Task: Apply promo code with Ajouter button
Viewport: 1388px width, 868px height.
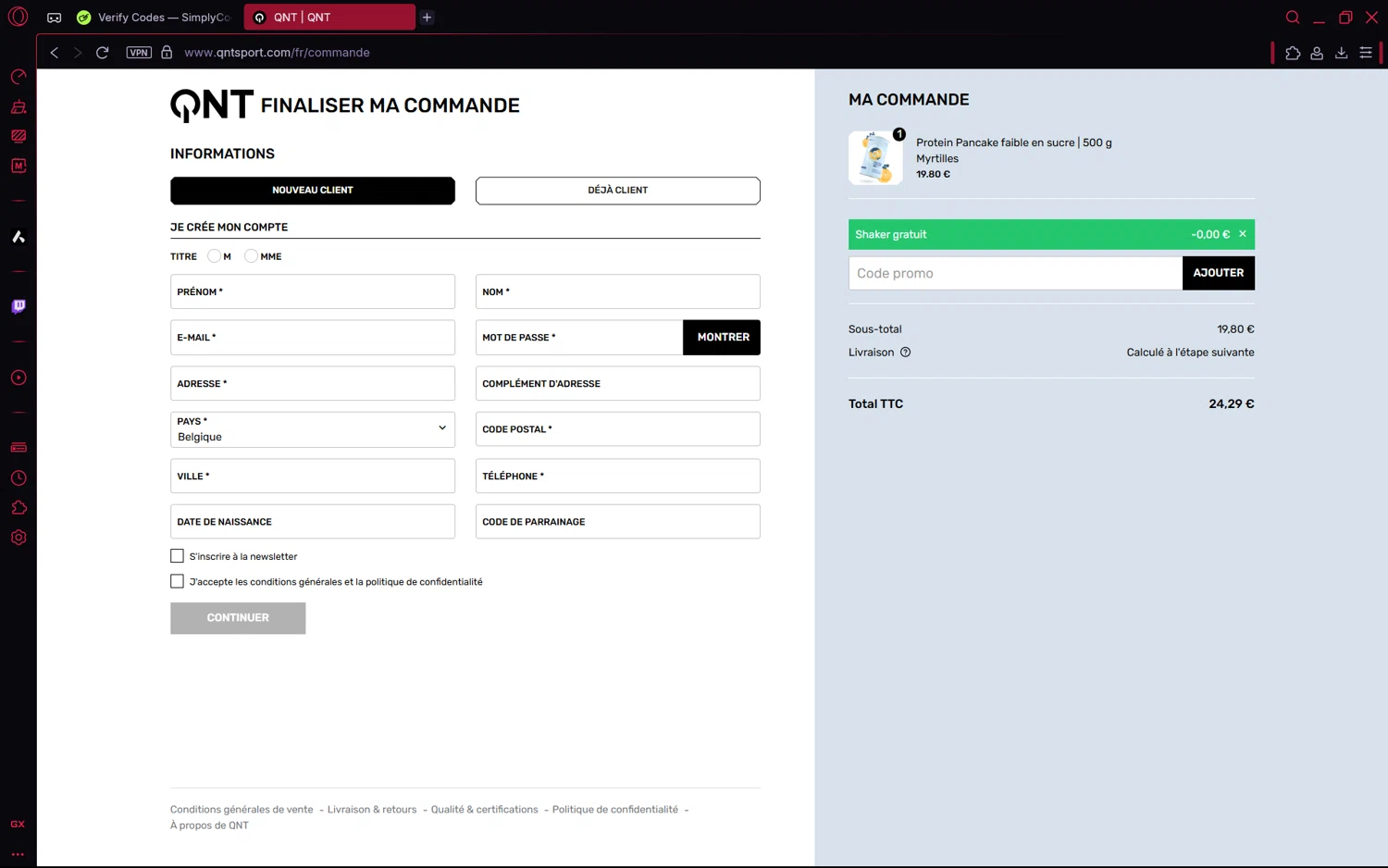Action: (1219, 273)
